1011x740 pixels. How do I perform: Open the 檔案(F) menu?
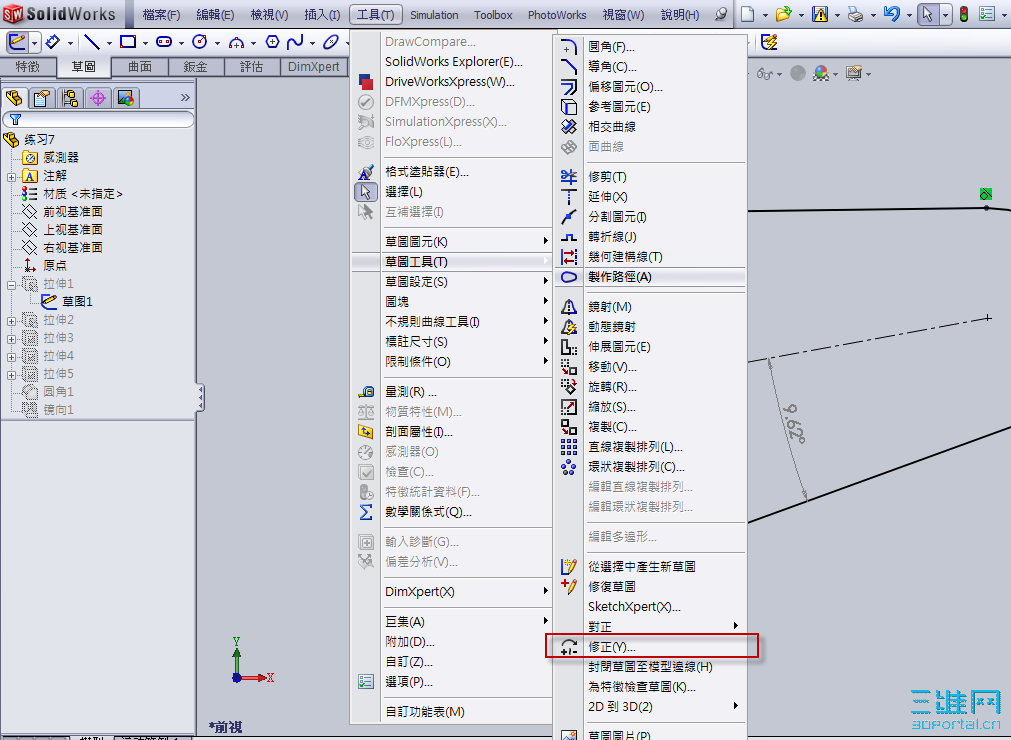click(161, 14)
